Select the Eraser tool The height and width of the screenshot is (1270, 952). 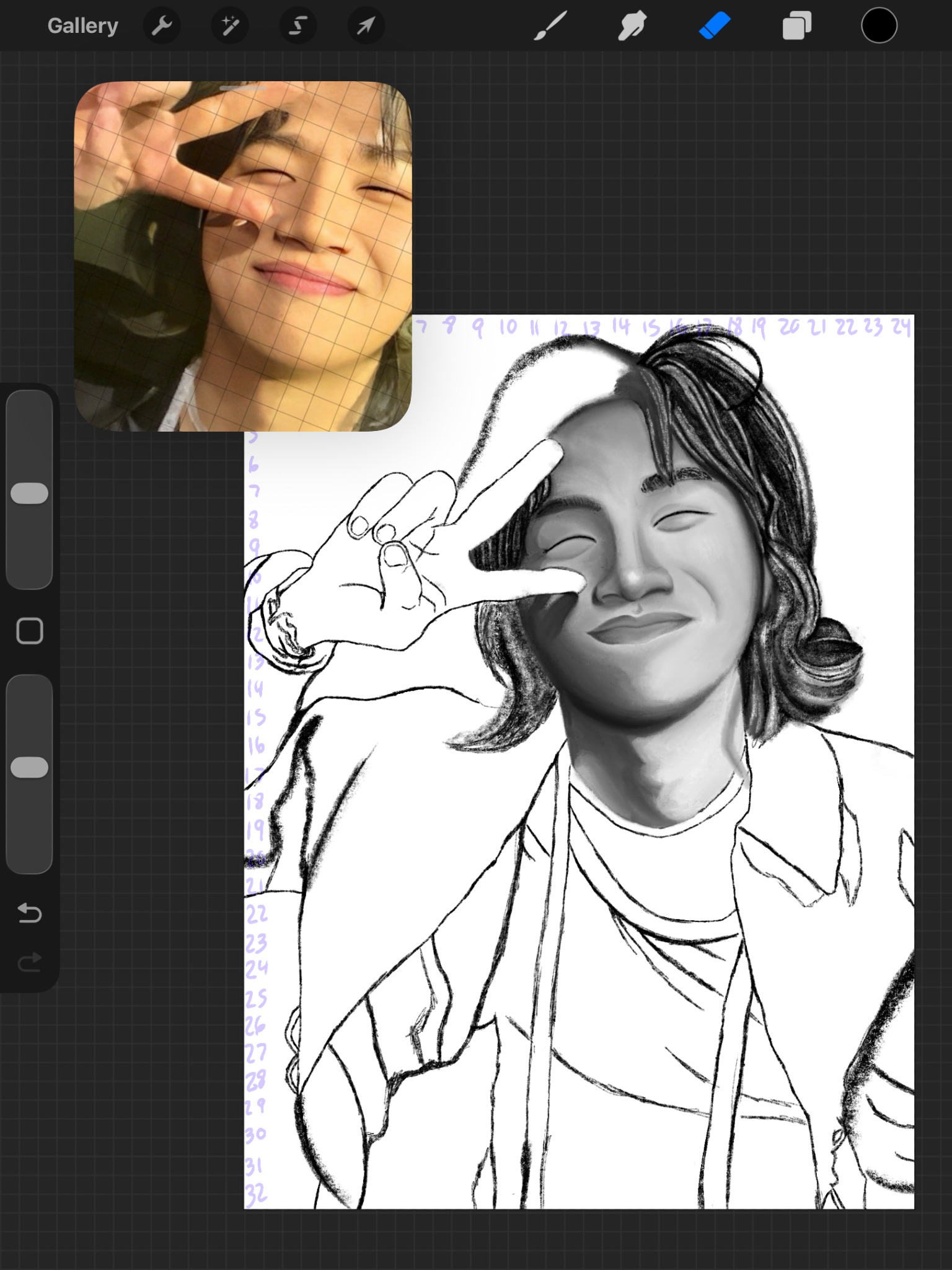pyautogui.click(x=715, y=26)
